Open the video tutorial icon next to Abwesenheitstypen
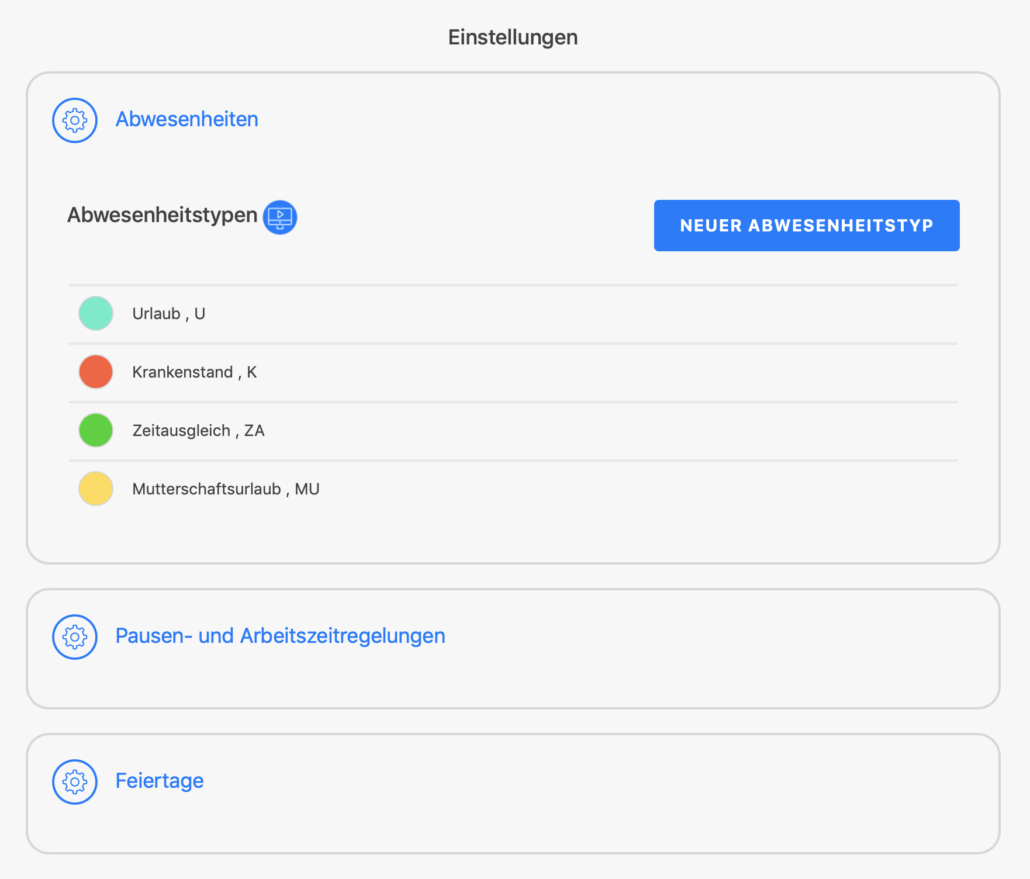This screenshot has height=879, width=1030. [280, 217]
